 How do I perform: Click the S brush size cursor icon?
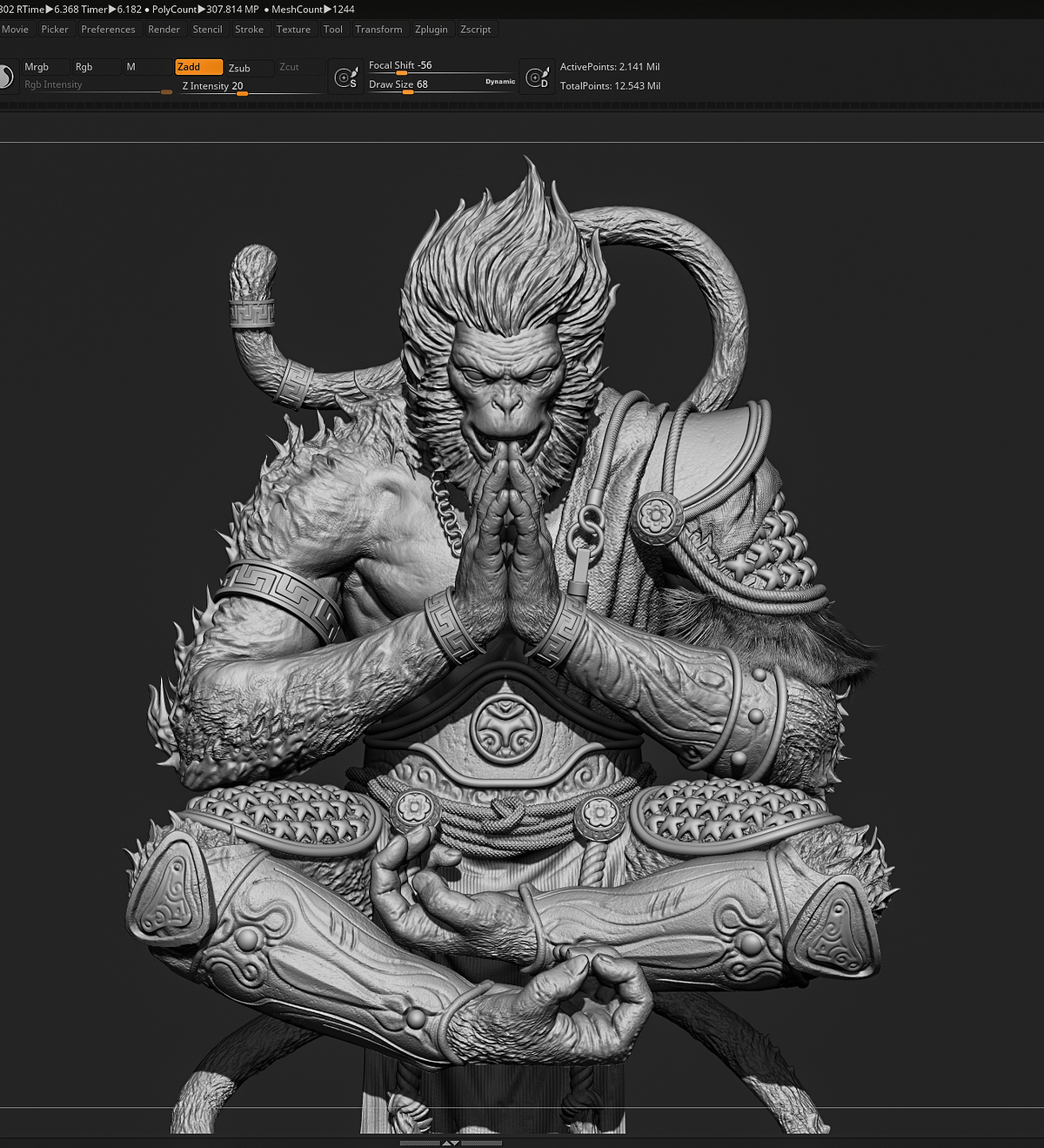coord(346,77)
